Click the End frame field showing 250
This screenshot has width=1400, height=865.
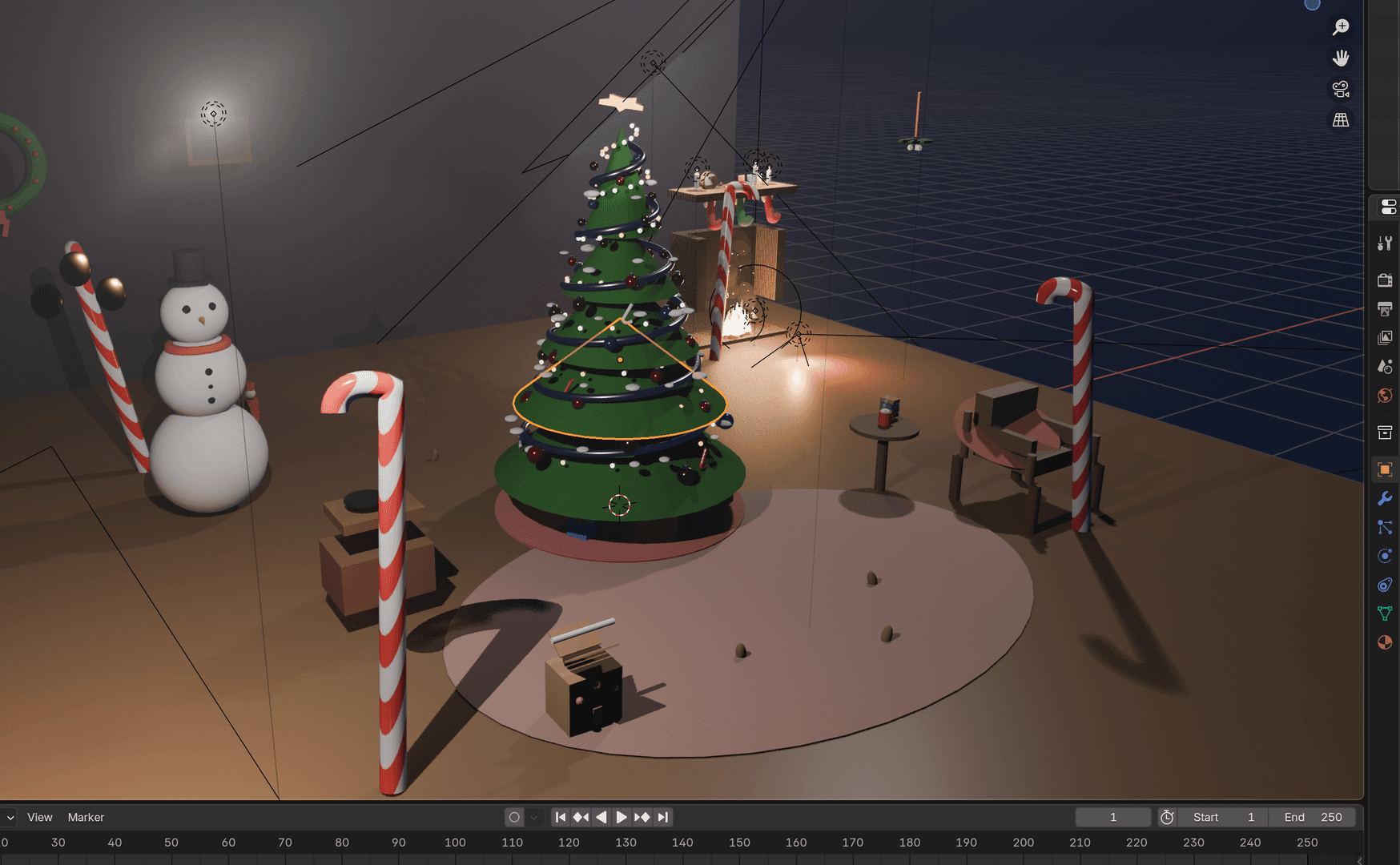(1312, 817)
